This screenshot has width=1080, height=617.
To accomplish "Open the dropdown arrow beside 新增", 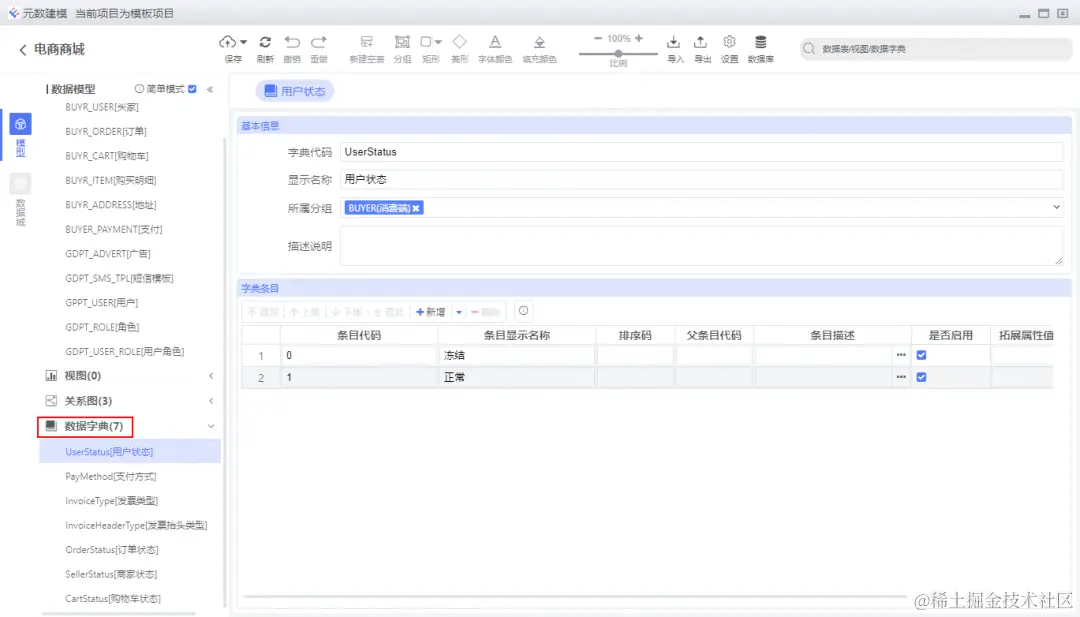I will coord(459,312).
